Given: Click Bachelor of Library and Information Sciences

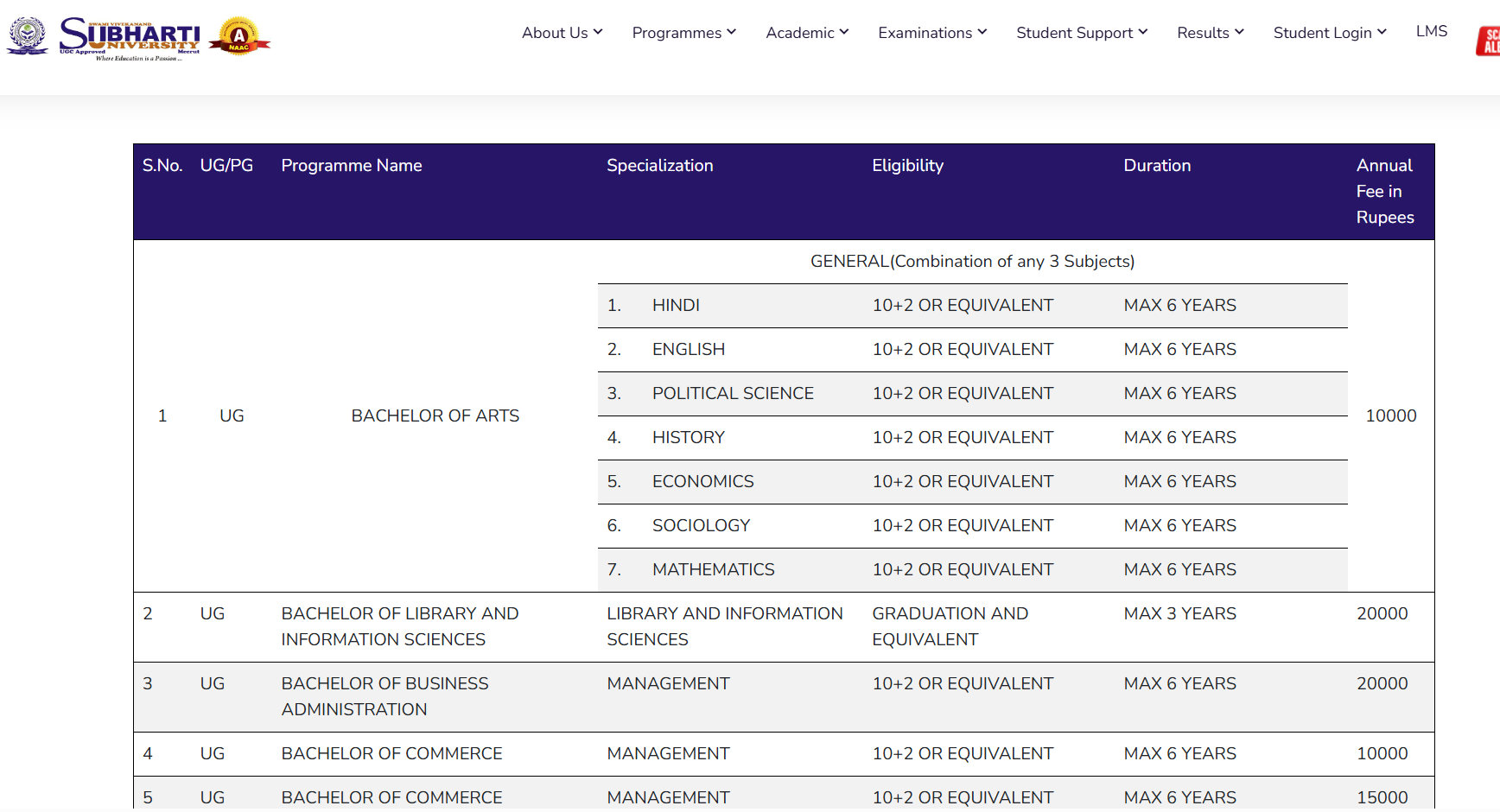Looking at the screenshot, I should tap(399, 626).
